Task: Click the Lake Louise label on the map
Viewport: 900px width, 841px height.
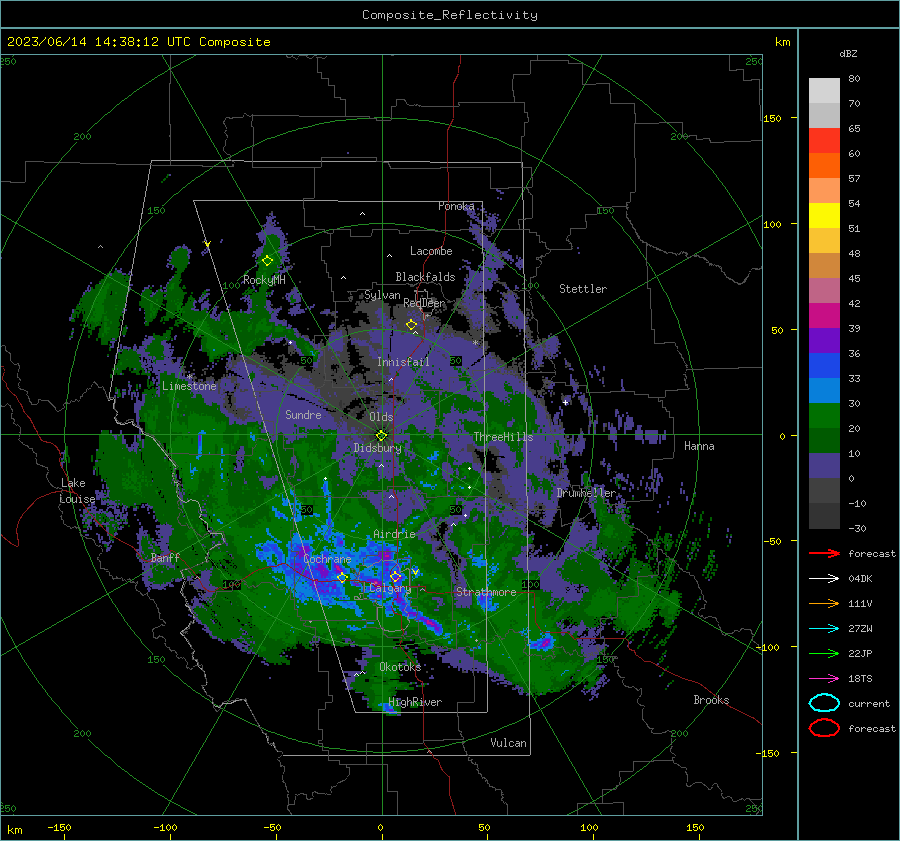Action: click(x=77, y=491)
